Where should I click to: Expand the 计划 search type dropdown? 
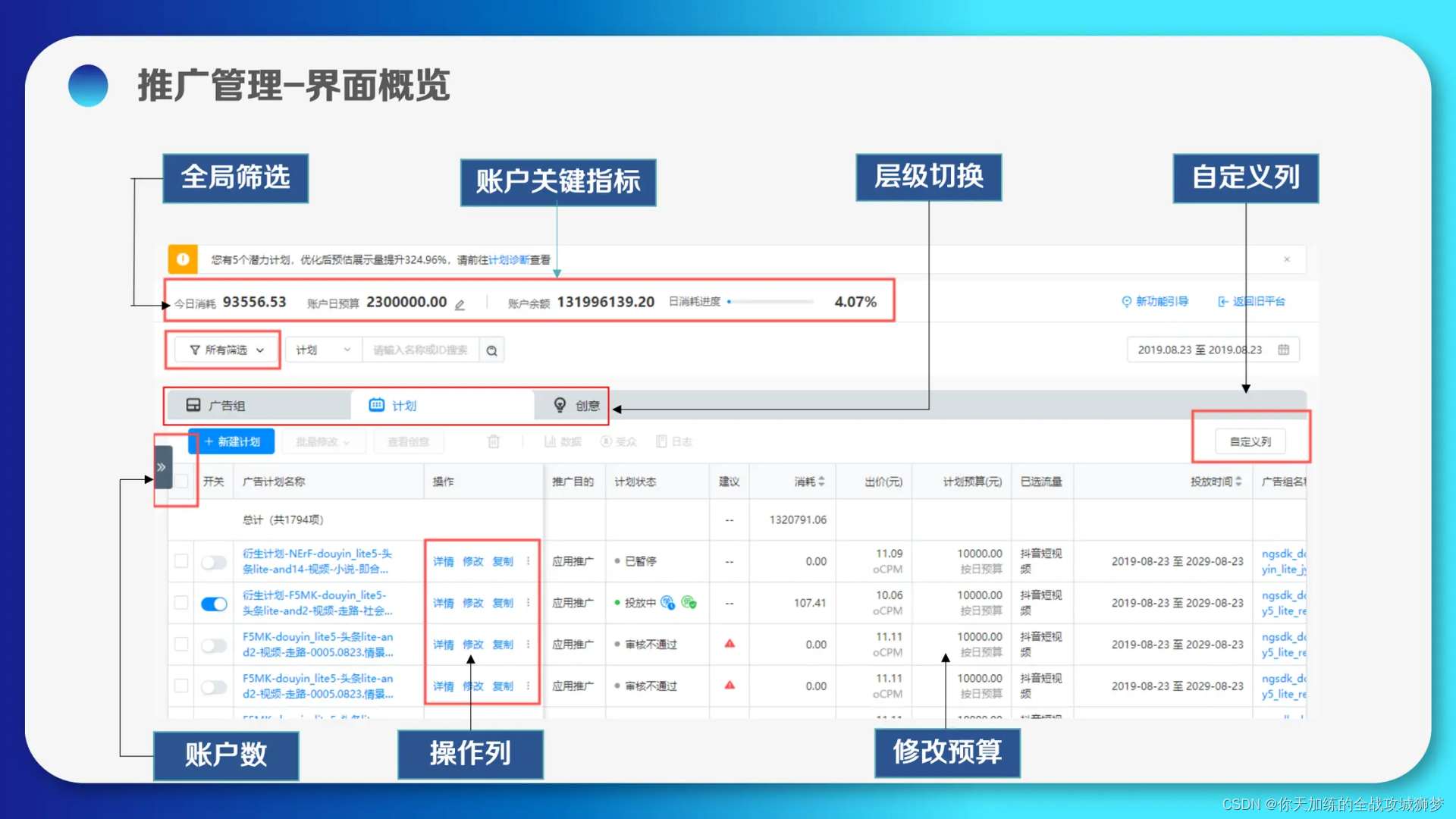point(323,350)
